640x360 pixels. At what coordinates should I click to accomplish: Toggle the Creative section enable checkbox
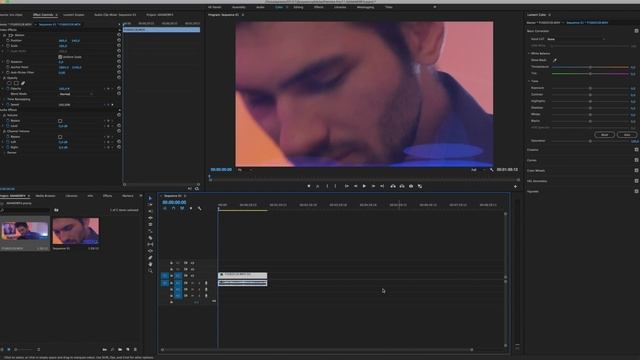(636, 150)
